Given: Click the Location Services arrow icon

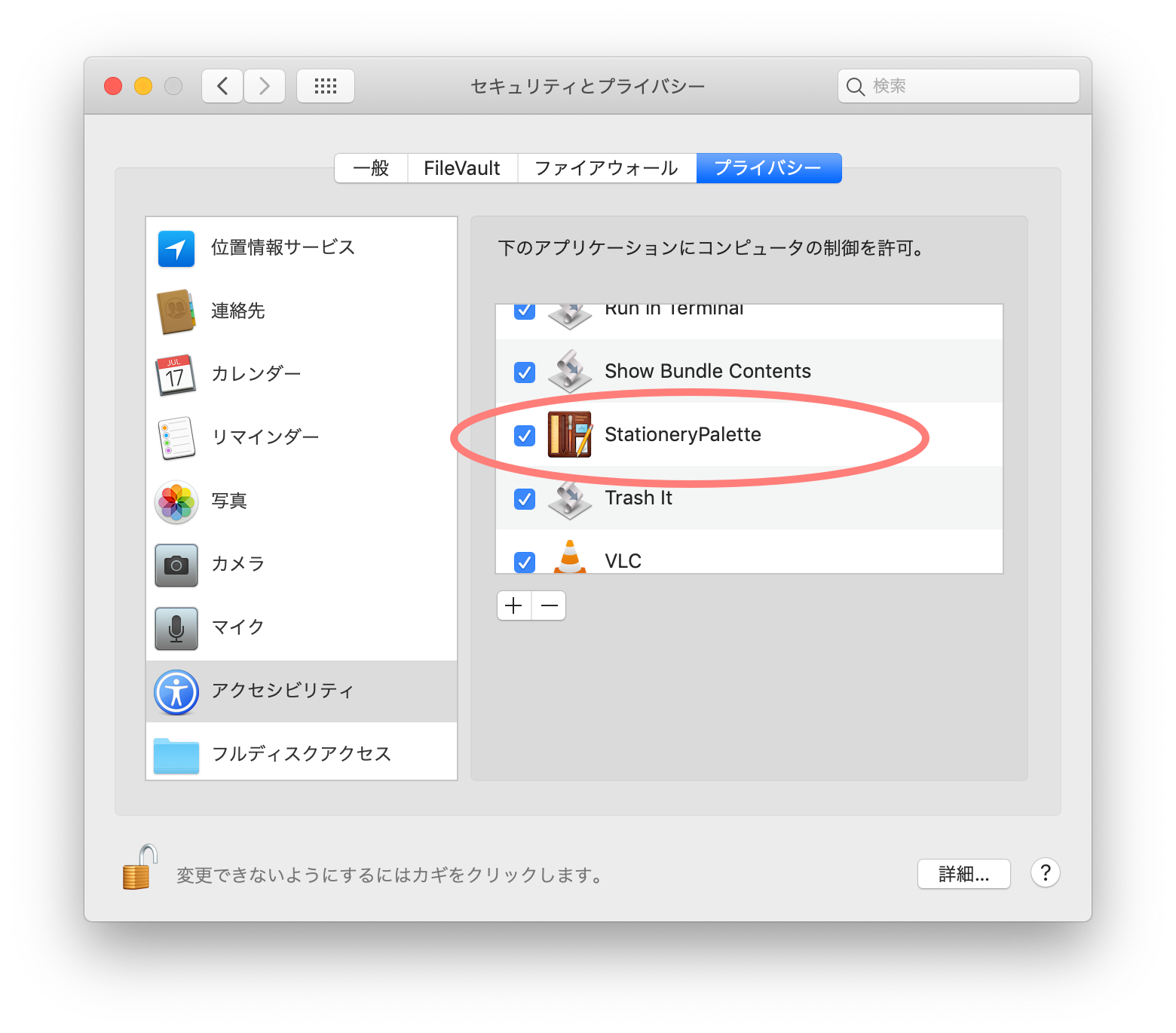Looking at the screenshot, I should 176,249.
